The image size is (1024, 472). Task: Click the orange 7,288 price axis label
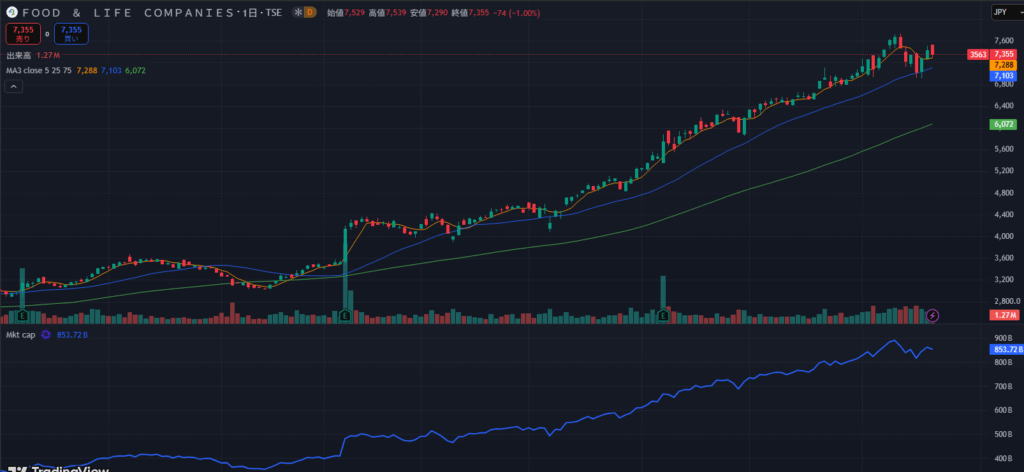pyautogui.click(x=1004, y=65)
